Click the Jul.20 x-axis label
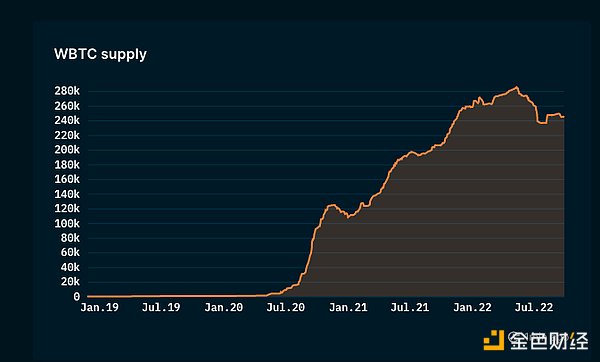This screenshot has width=600, height=362. pos(285,307)
